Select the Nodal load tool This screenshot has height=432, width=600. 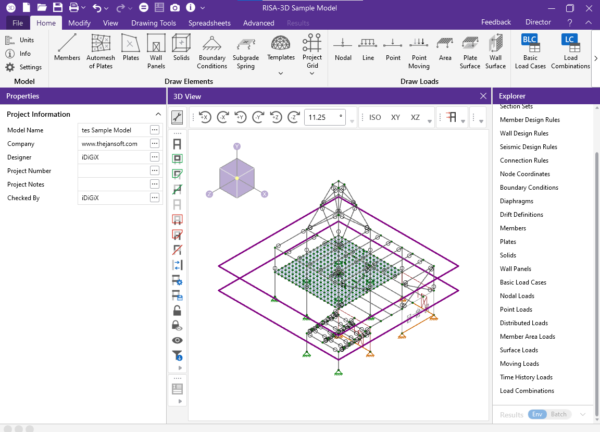(343, 48)
